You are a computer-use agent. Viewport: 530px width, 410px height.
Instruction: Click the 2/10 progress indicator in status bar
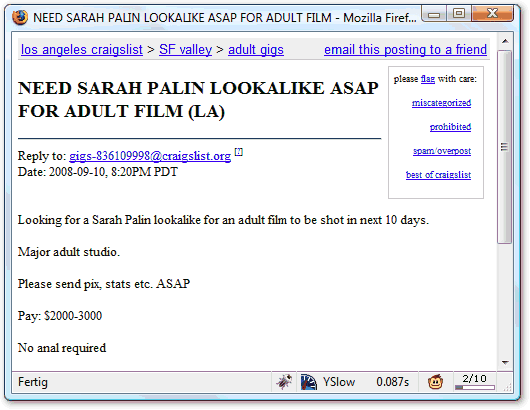475,382
